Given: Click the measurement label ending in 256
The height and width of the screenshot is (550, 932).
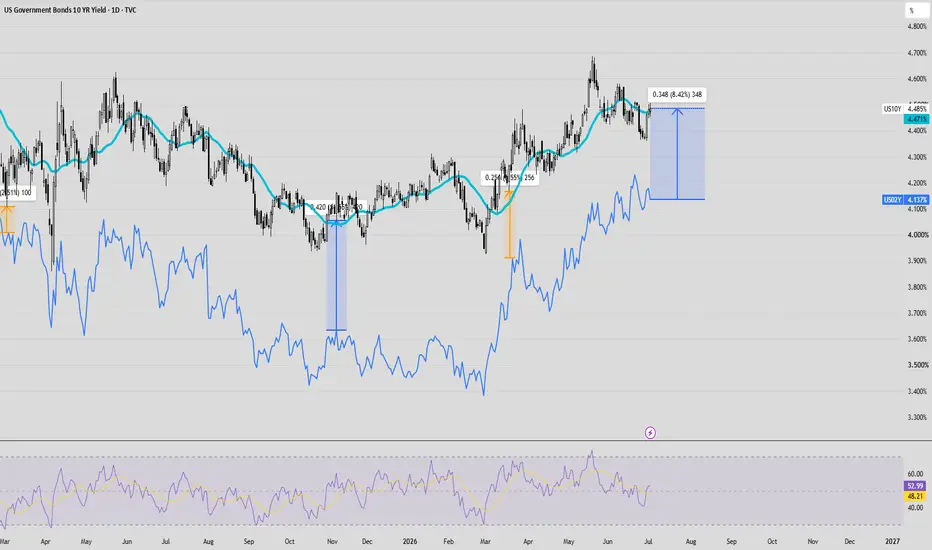Looking at the screenshot, I should 509,177.
